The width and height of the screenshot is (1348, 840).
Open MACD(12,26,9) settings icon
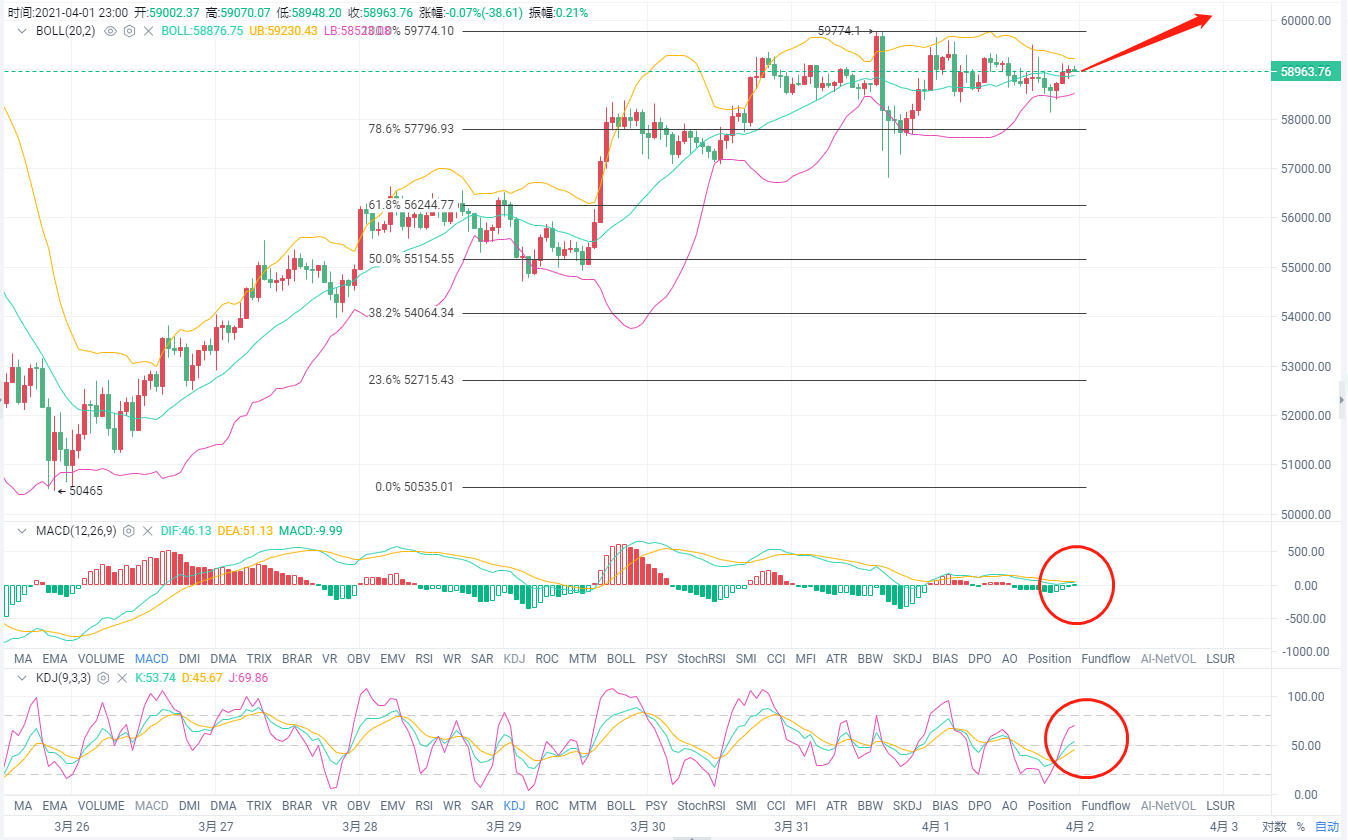[x=129, y=531]
